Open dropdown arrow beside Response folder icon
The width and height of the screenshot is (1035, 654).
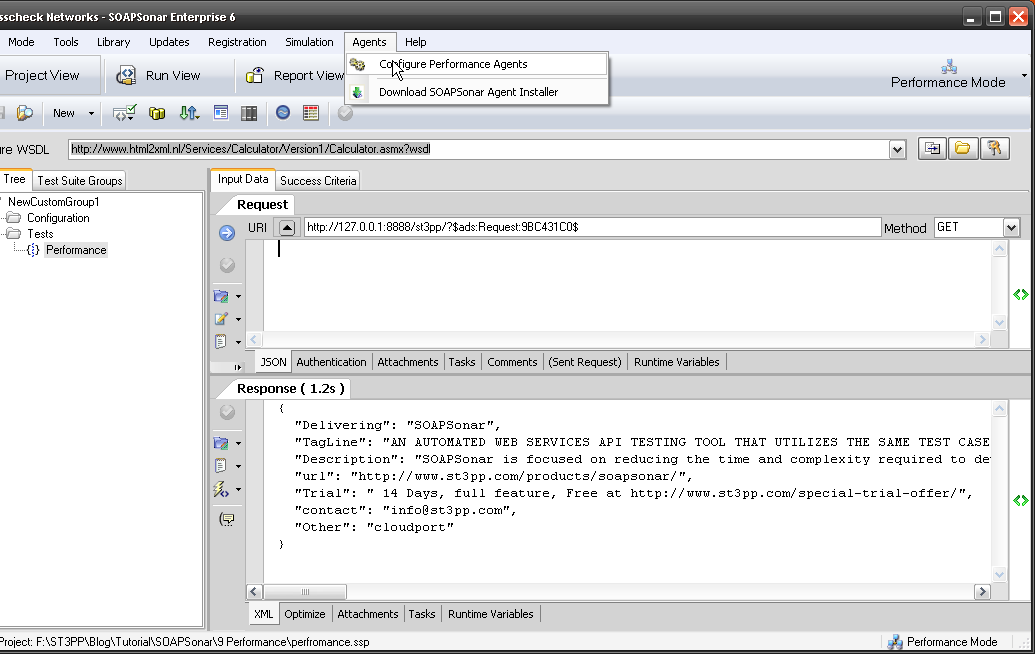[x=238, y=443]
